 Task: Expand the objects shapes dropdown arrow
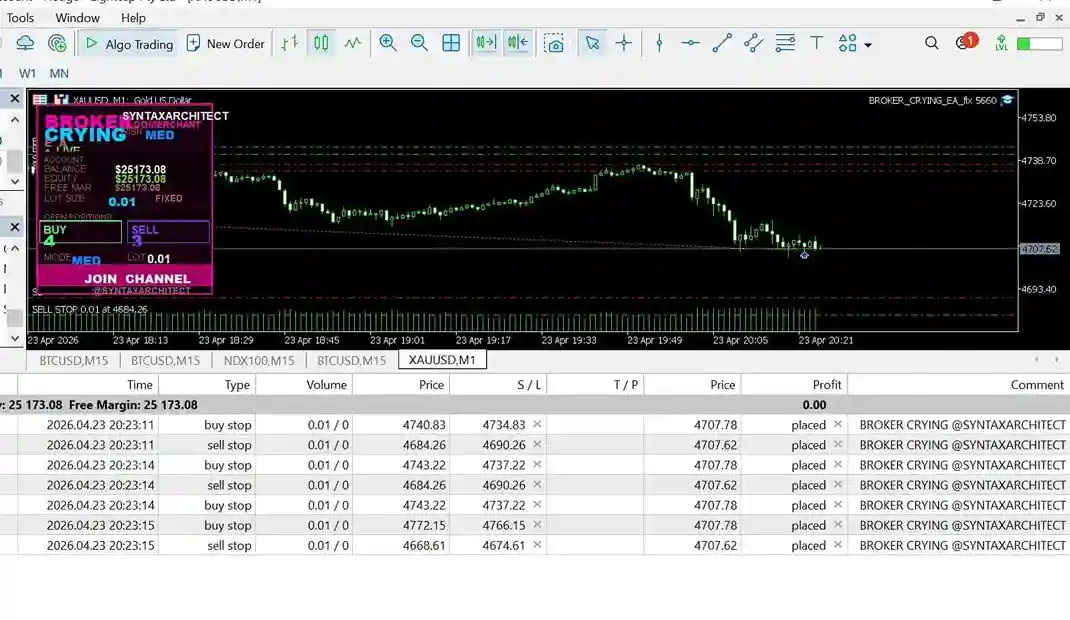868,45
